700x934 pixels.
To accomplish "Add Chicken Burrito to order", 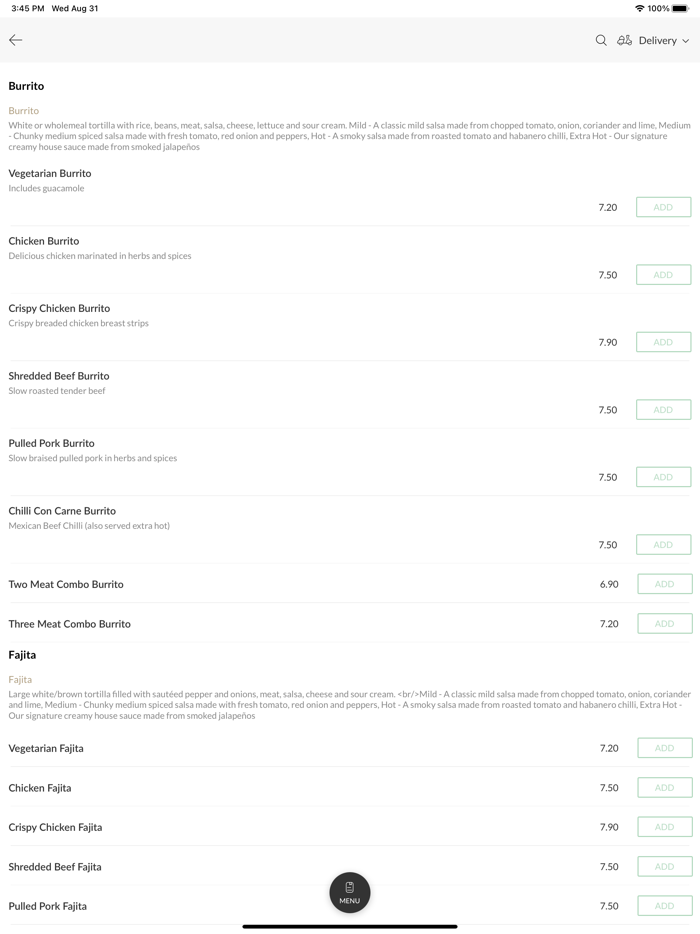I will tap(663, 275).
